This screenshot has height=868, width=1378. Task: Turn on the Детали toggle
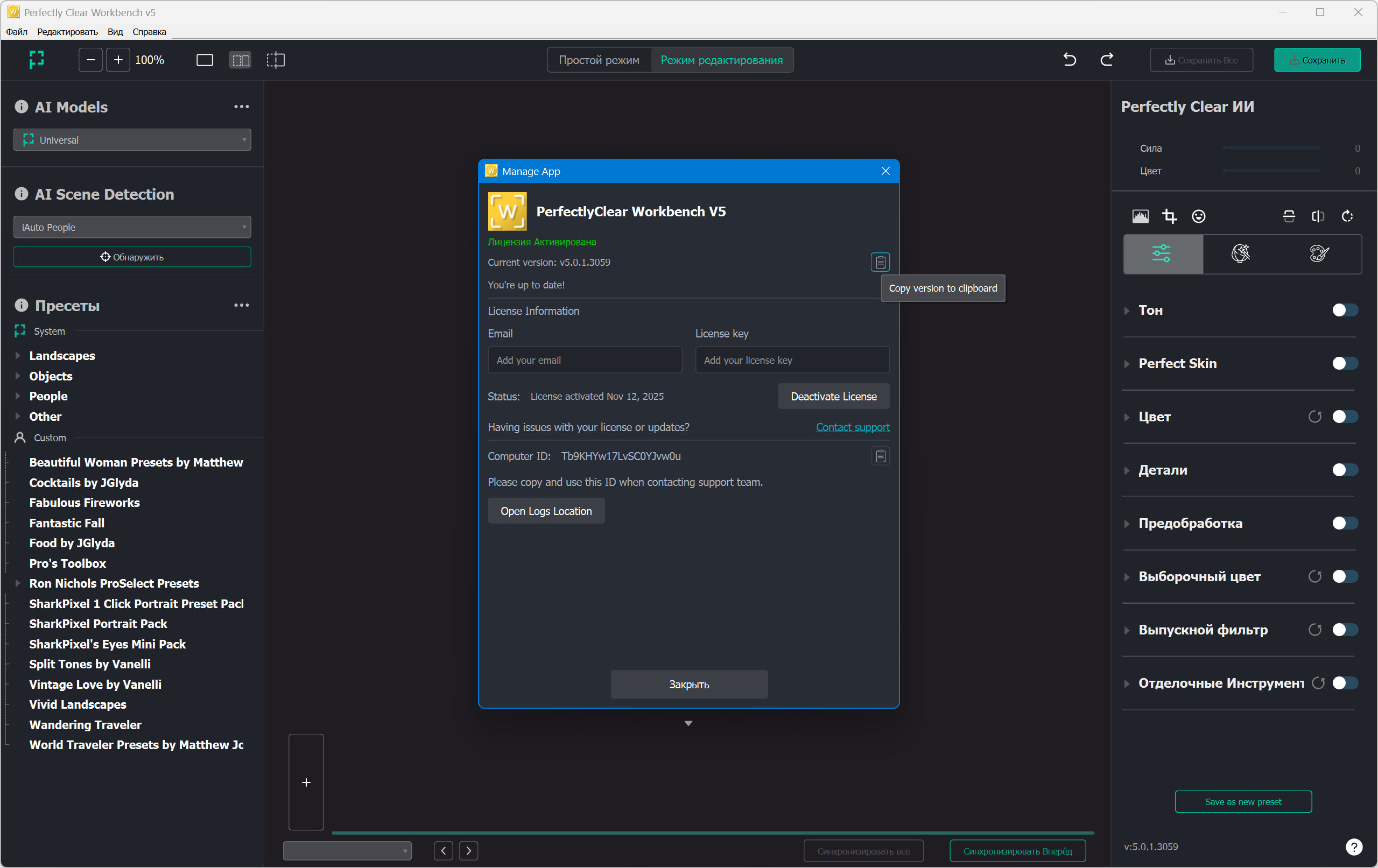(x=1344, y=470)
